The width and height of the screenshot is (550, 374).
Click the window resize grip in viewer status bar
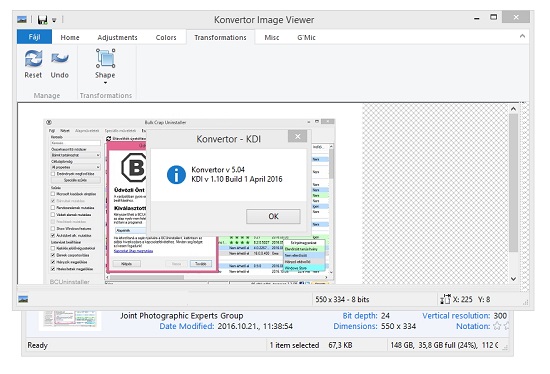tap(525, 302)
